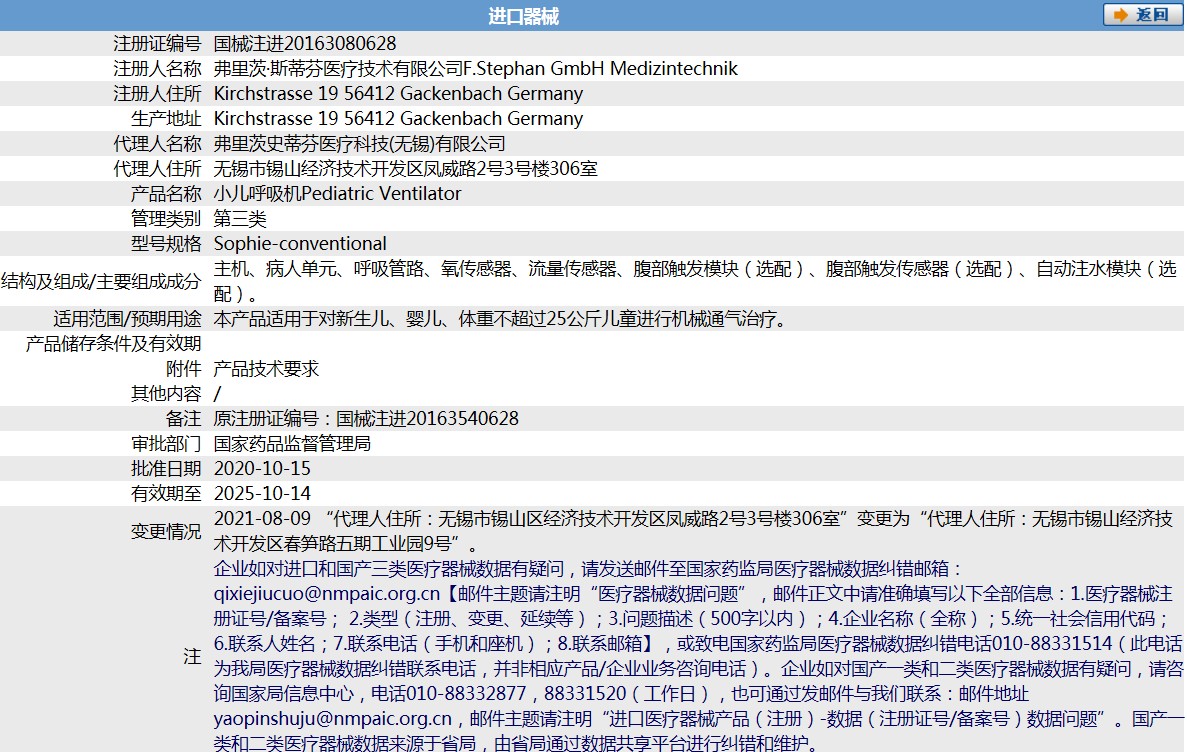Viewport: 1187px width, 752px height.
Task: Click the 产品名称 label
Action: [167, 194]
